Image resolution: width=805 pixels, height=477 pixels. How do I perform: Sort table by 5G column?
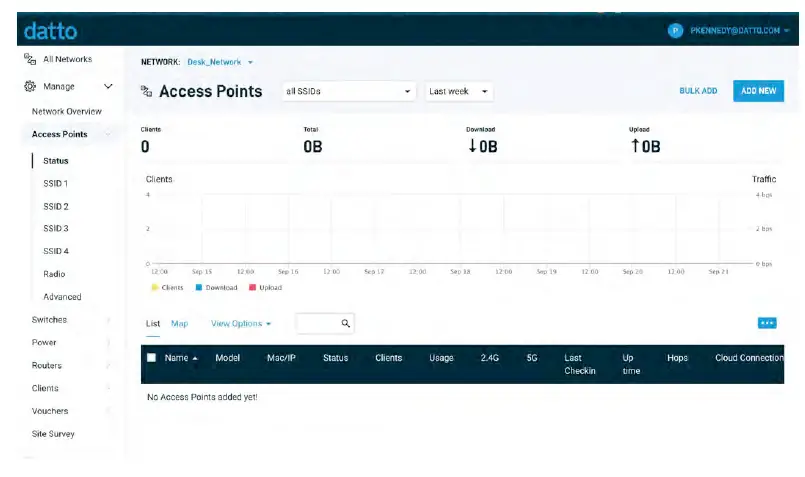click(x=532, y=358)
